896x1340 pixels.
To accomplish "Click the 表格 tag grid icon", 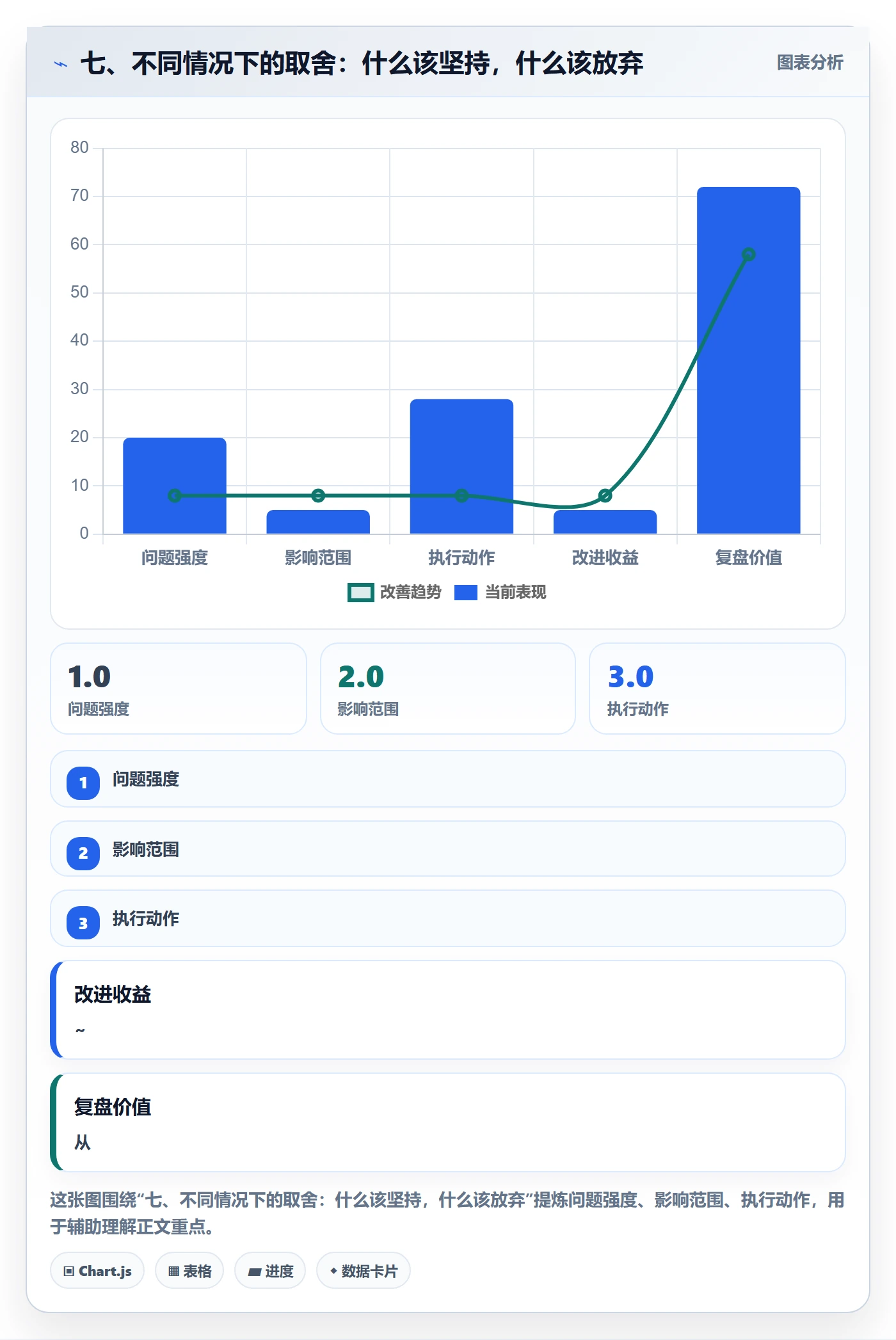I will (173, 1271).
